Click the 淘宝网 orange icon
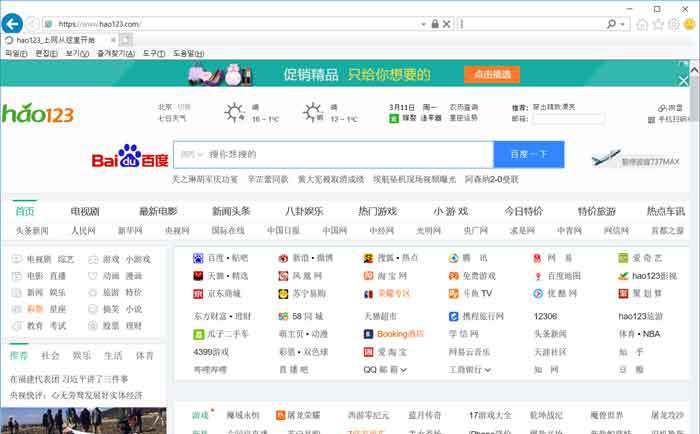Image resolution: width=700 pixels, height=434 pixels. pos(368,275)
